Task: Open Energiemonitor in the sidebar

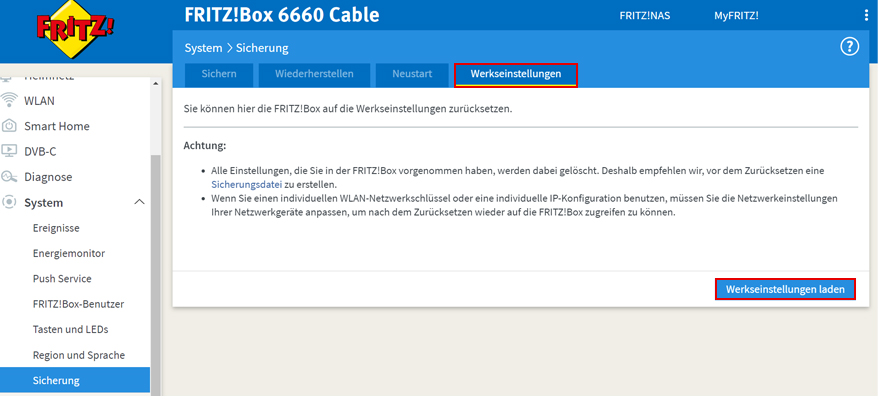Action: 69,254
